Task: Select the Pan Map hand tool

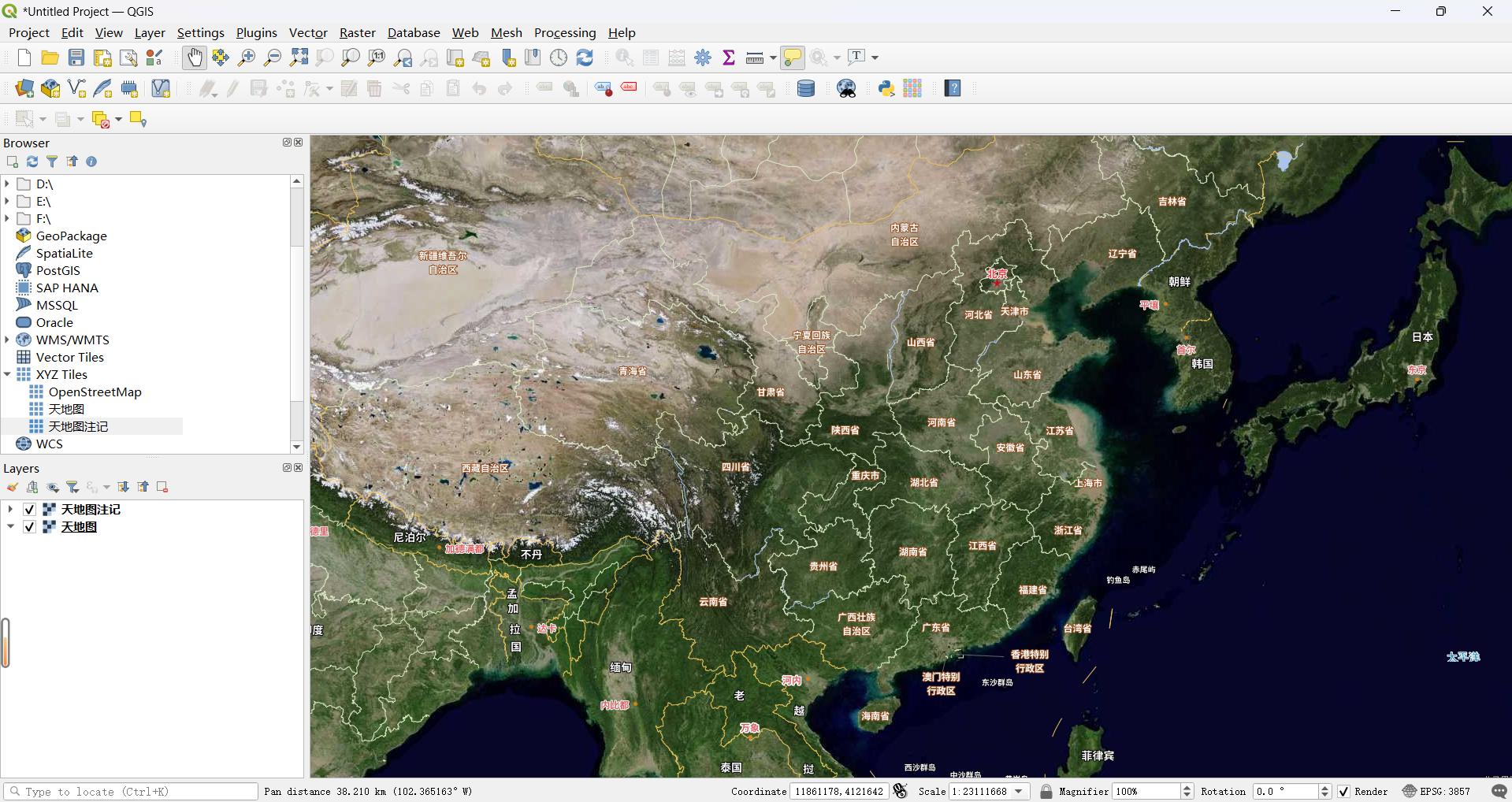Action: click(x=194, y=58)
